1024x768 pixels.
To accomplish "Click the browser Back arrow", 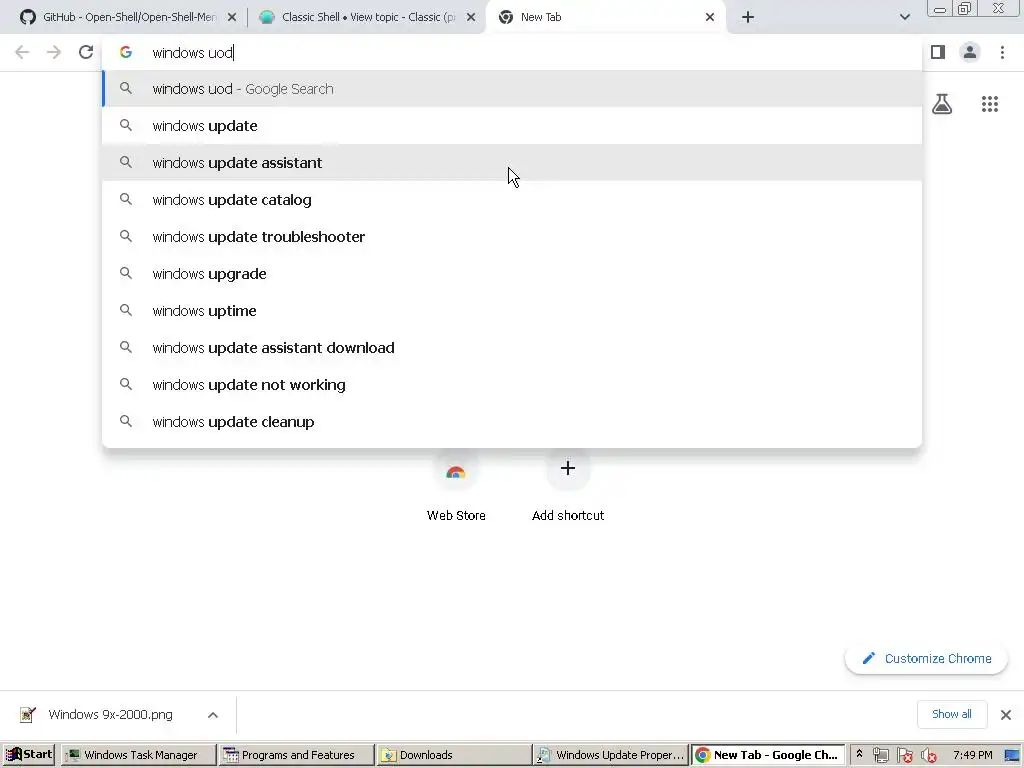I will click(x=22, y=52).
